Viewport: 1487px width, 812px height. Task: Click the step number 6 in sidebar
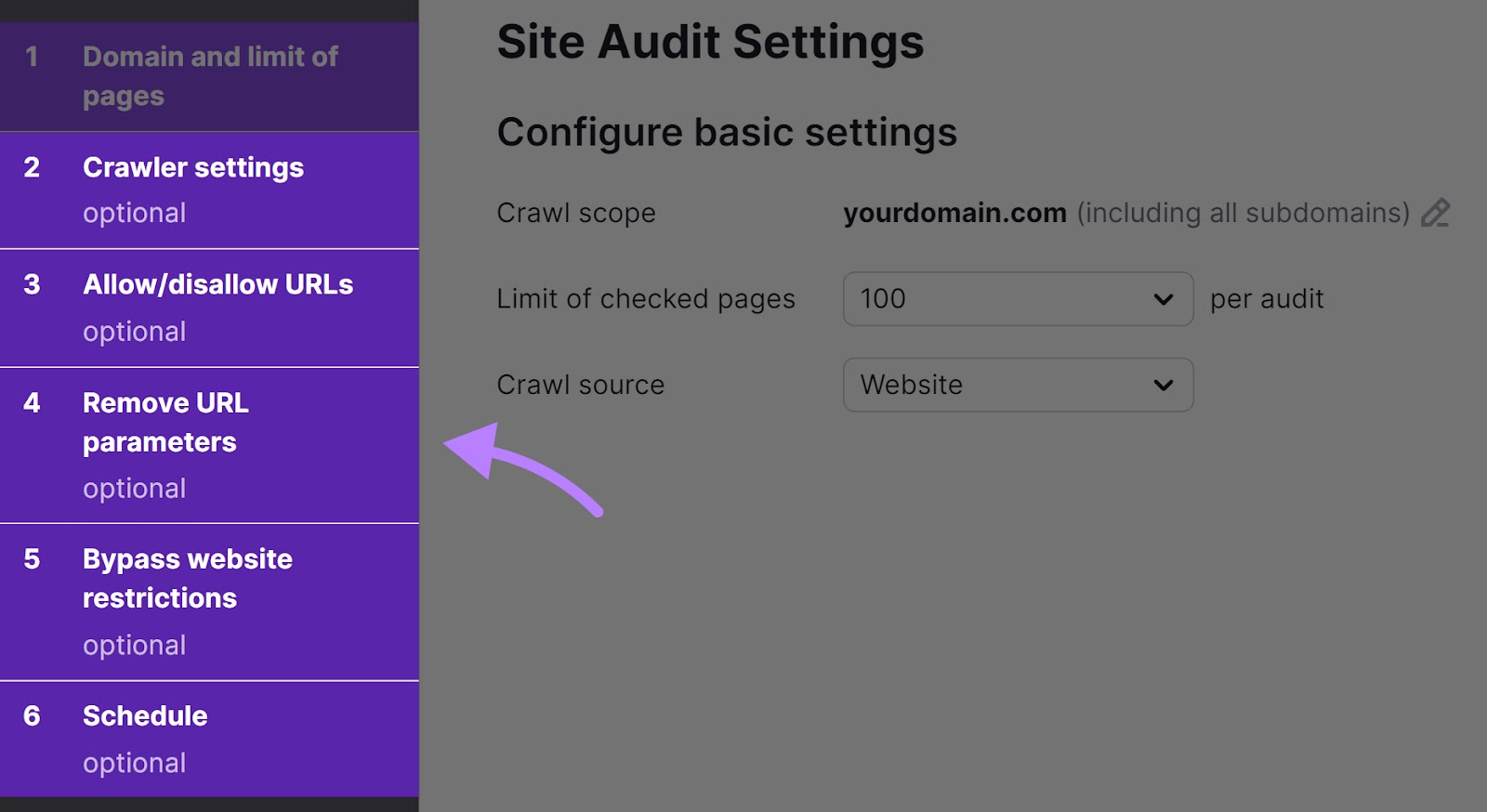click(x=32, y=715)
